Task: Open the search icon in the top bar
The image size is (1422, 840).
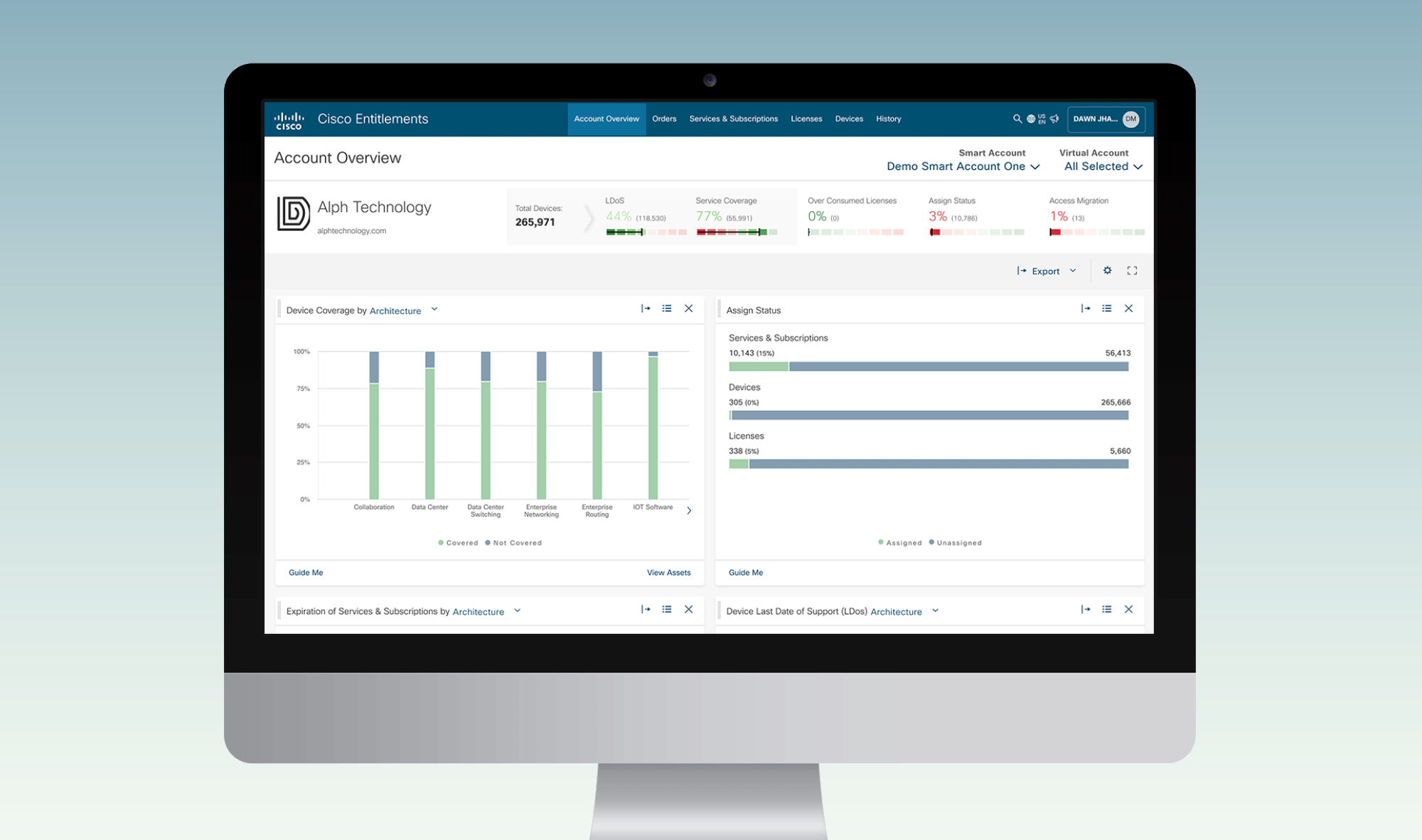Action: point(1017,119)
